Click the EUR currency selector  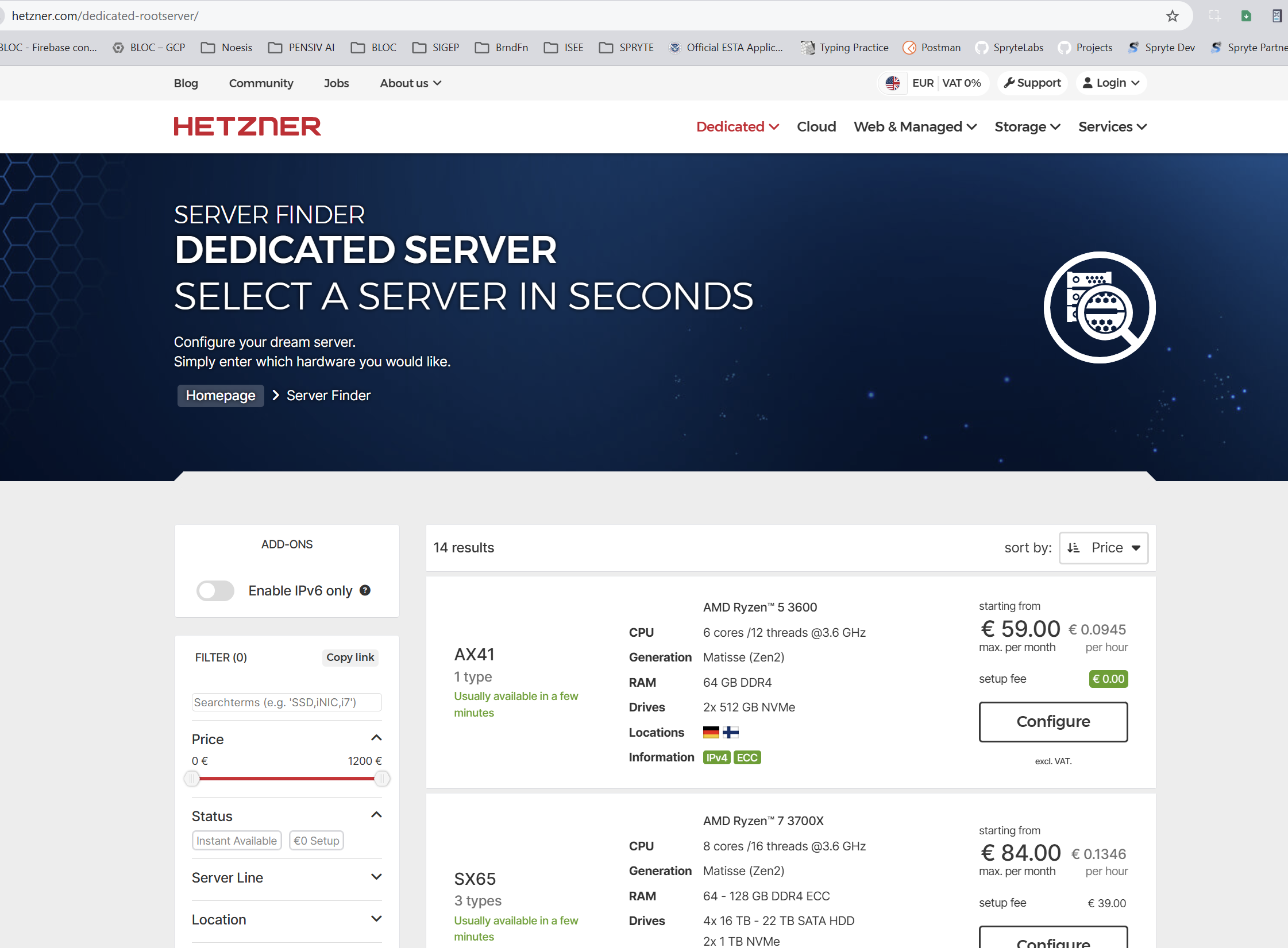(923, 83)
